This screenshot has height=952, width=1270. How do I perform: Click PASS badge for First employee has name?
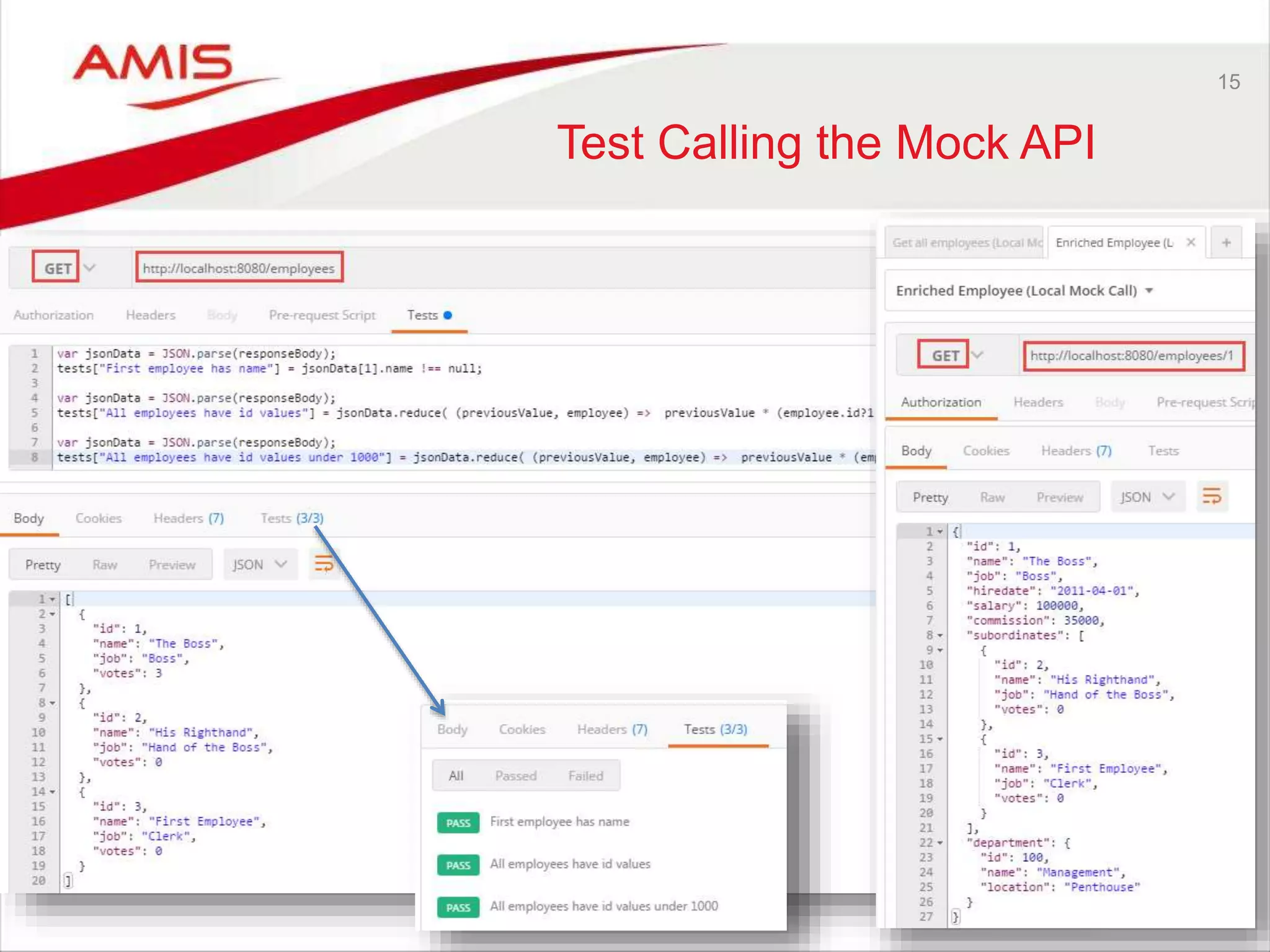458,823
